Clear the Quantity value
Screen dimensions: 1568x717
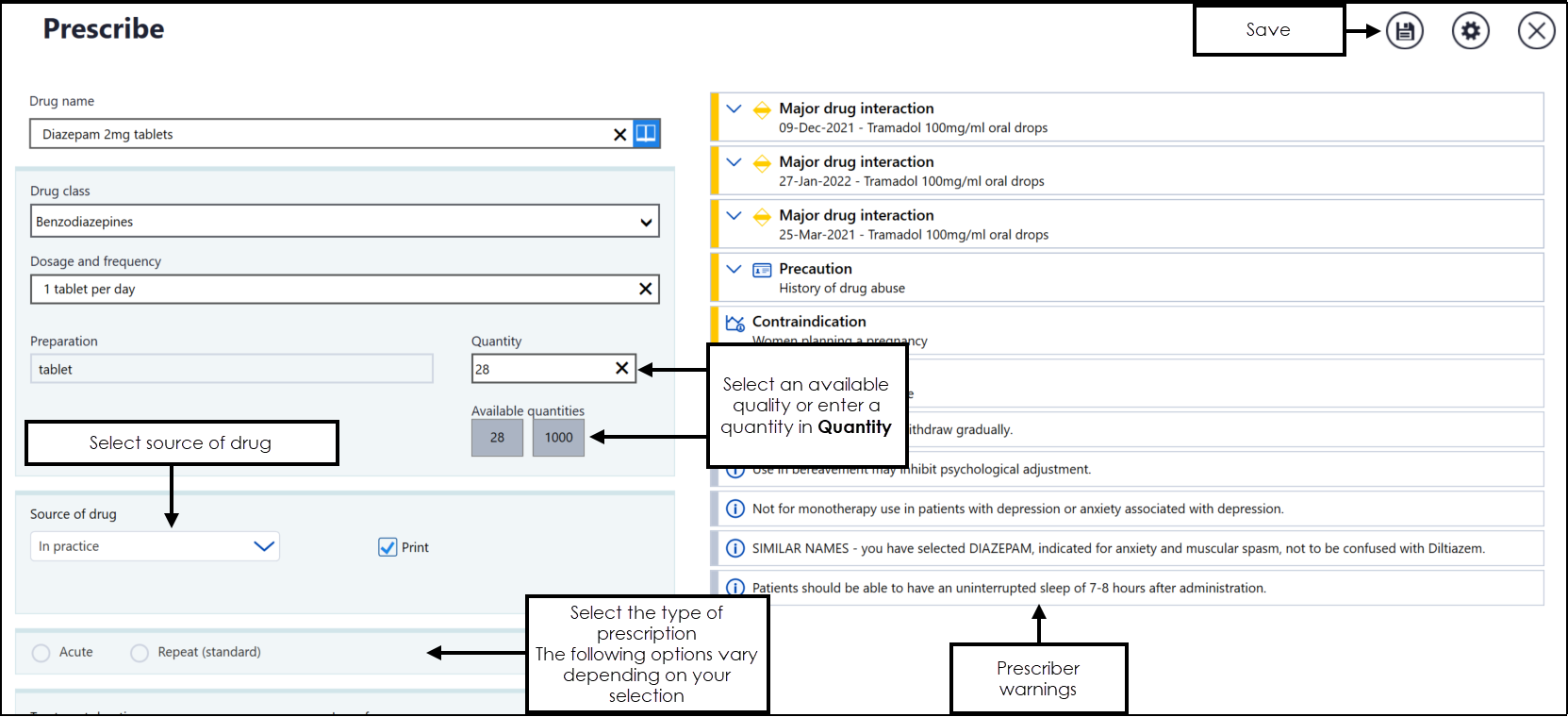pos(621,368)
